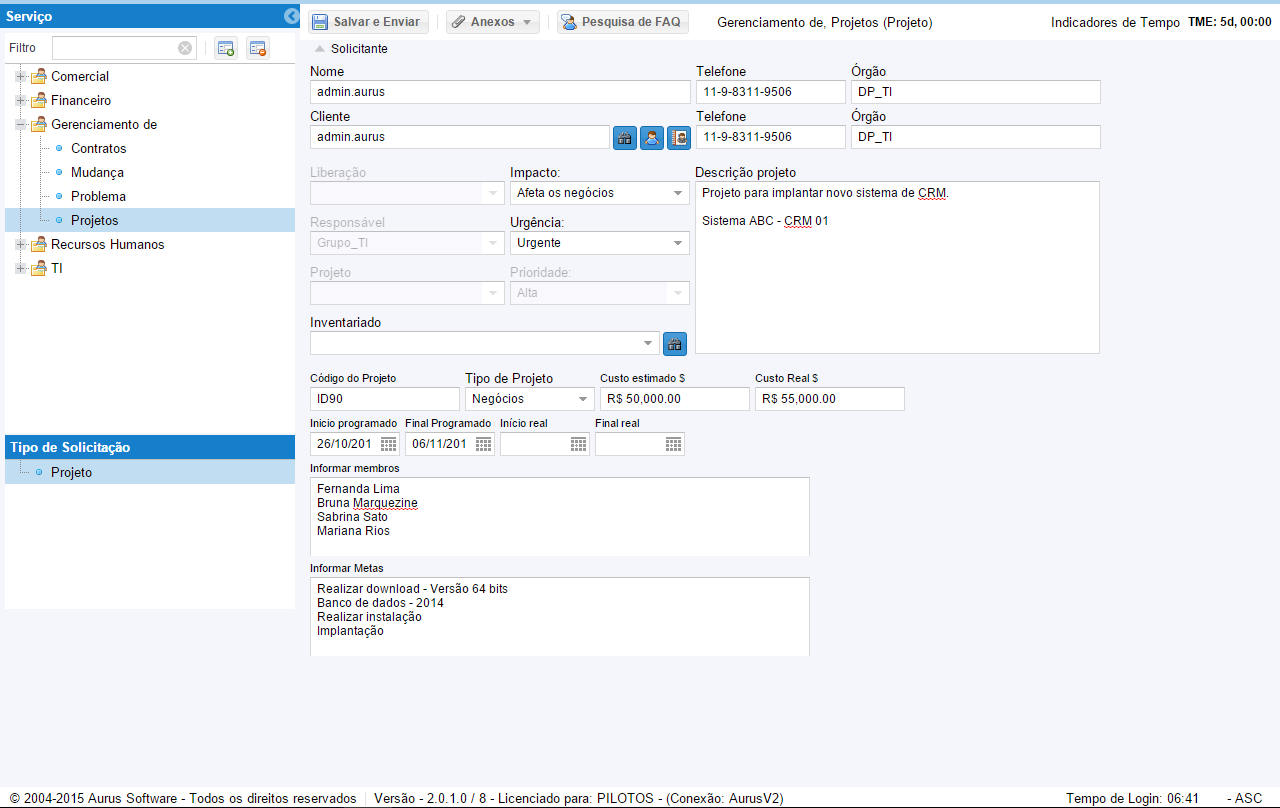Click the Custo estimado $ field
Image resolution: width=1280 pixels, height=808 pixels.
(675, 399)
